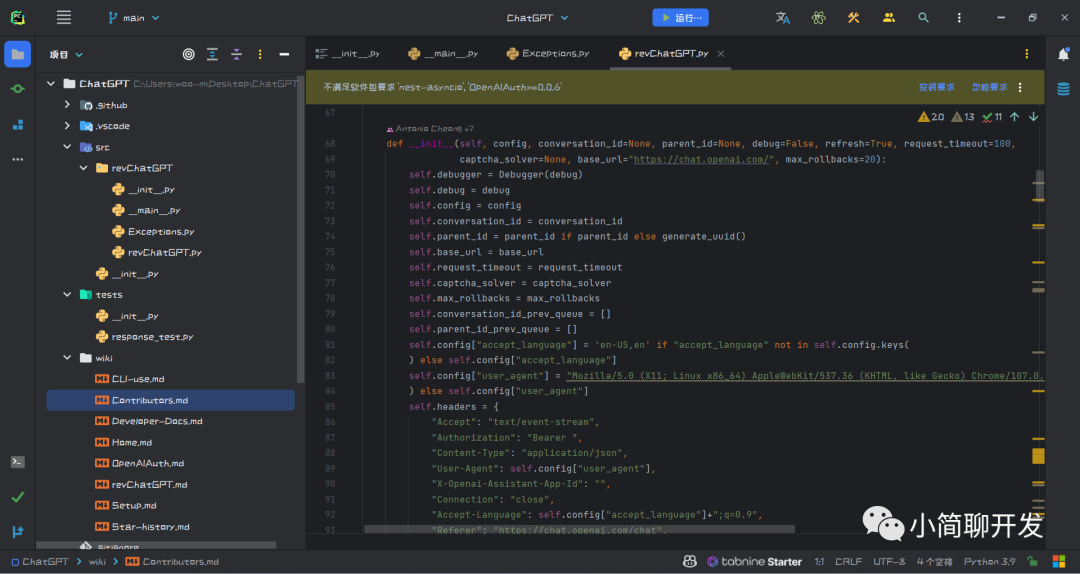Open the Project tool window folder icon
Viewport: 1080px width, 574px height.
[x=18, y=54]
